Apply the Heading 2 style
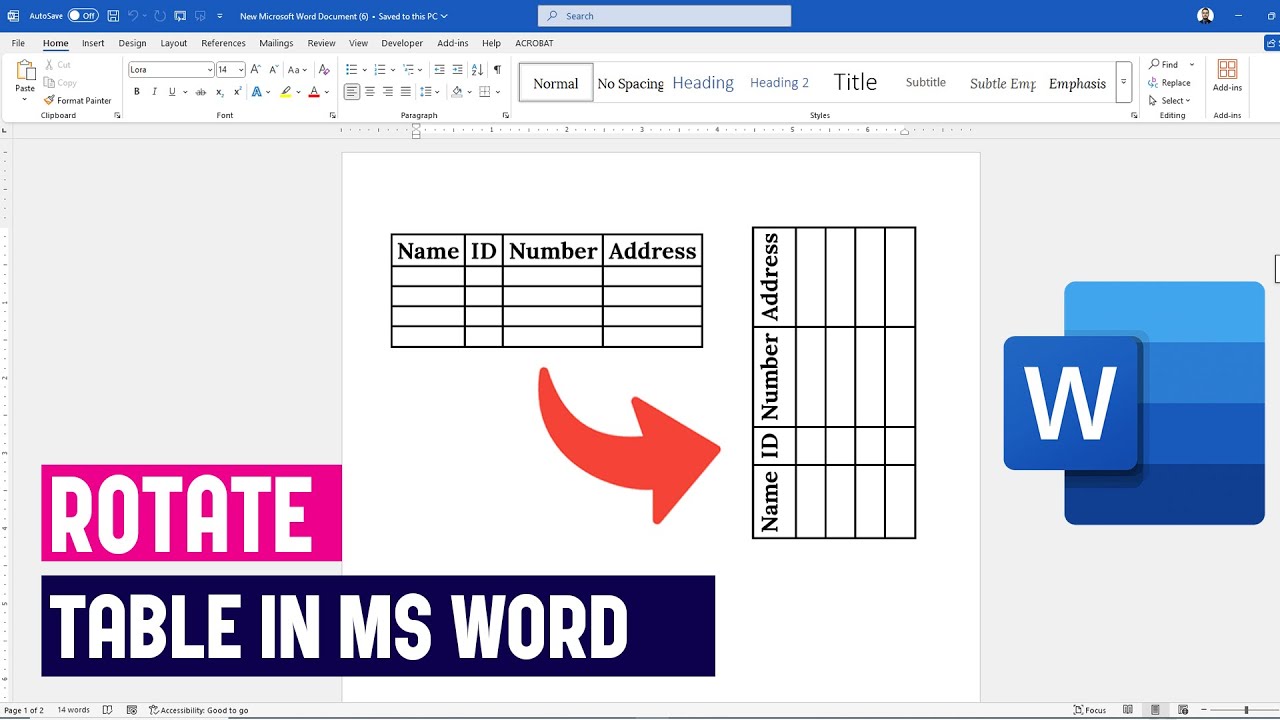Viewport: 1280px width, 720px height. [x=779, y=83]
